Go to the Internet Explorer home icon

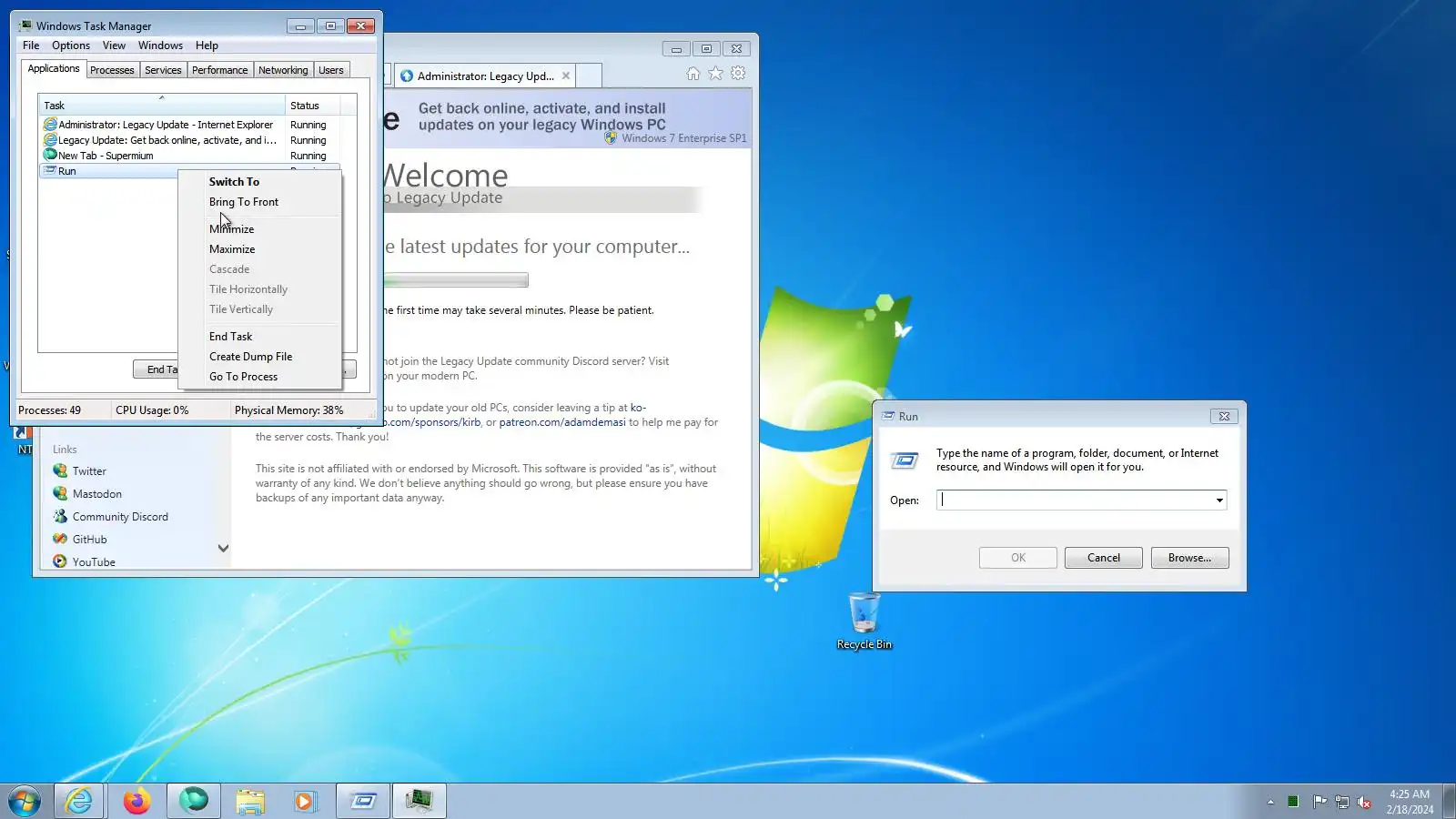point(693,74)
